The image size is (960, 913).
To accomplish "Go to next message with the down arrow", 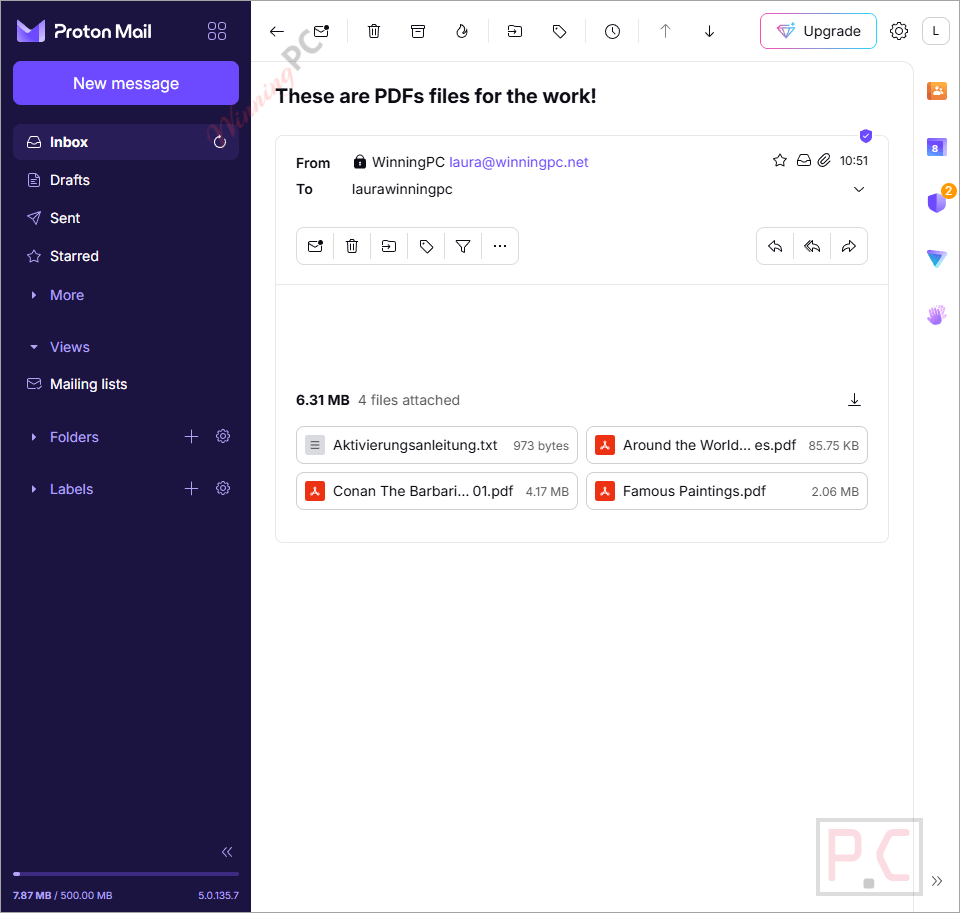I will pos(710,31).
